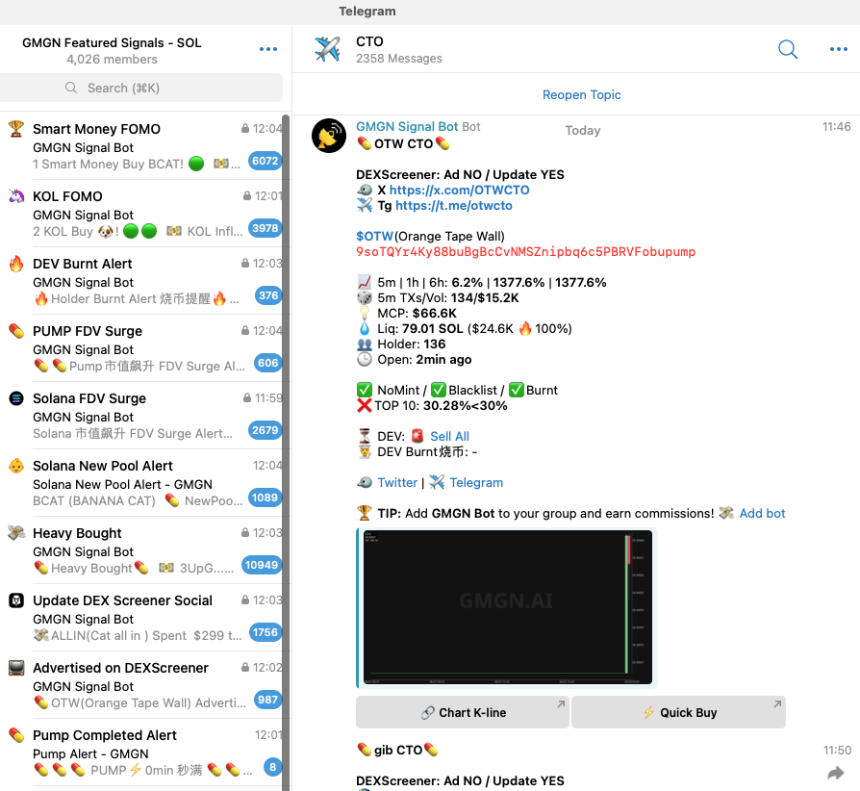
Task: Click the Solana FDV Surge 2679 badge
Action: click(x=265, y=430)
